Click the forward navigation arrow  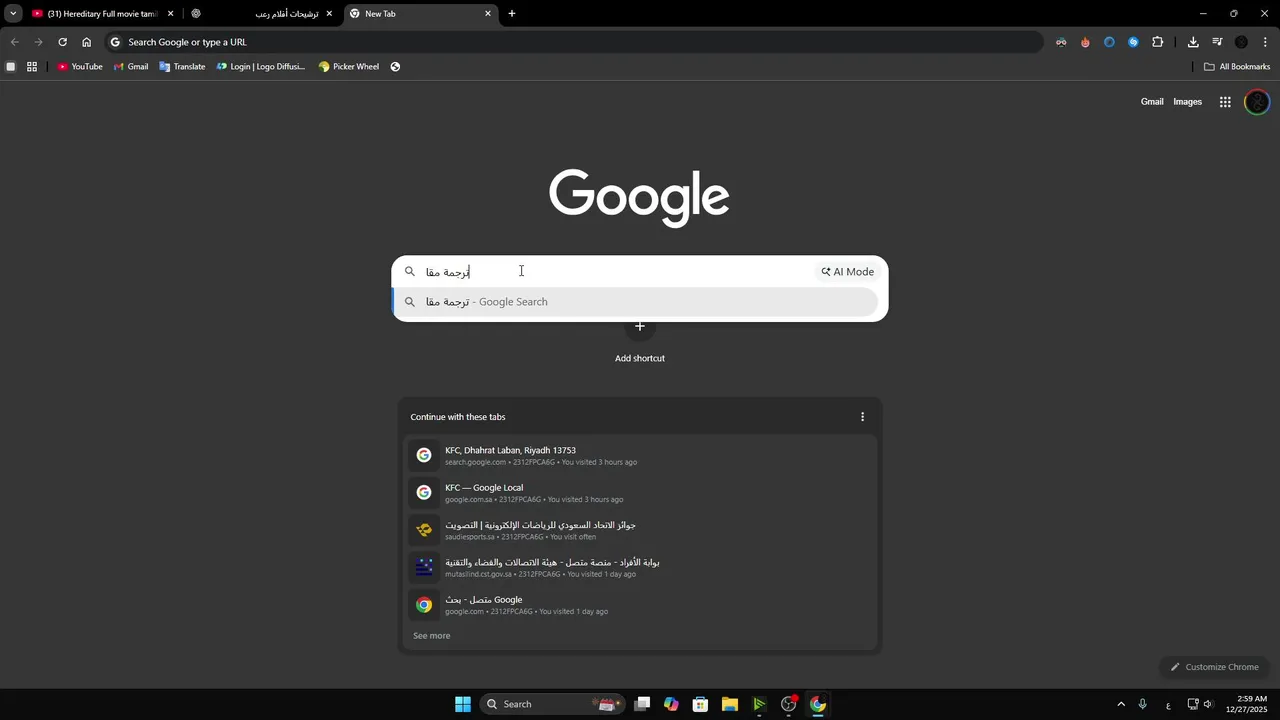(x=38, y=42)
